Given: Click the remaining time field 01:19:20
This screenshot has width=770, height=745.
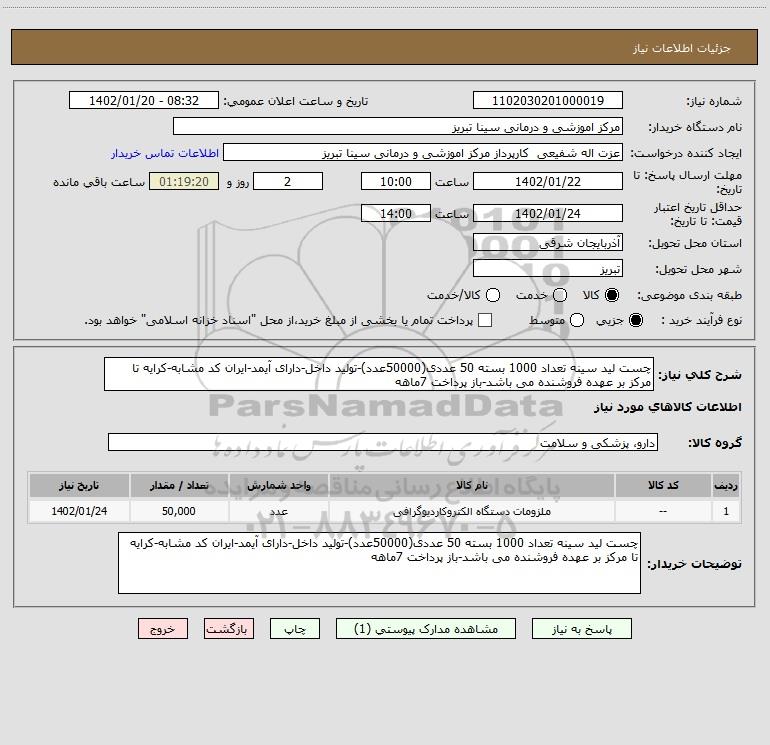Looking at the screenshot, I should [184, 181].
